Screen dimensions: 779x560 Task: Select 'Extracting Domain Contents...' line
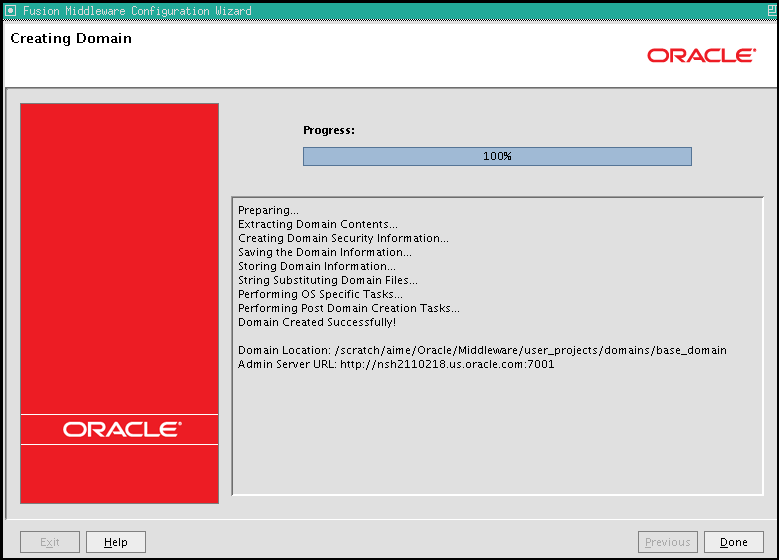click(317, 225)
